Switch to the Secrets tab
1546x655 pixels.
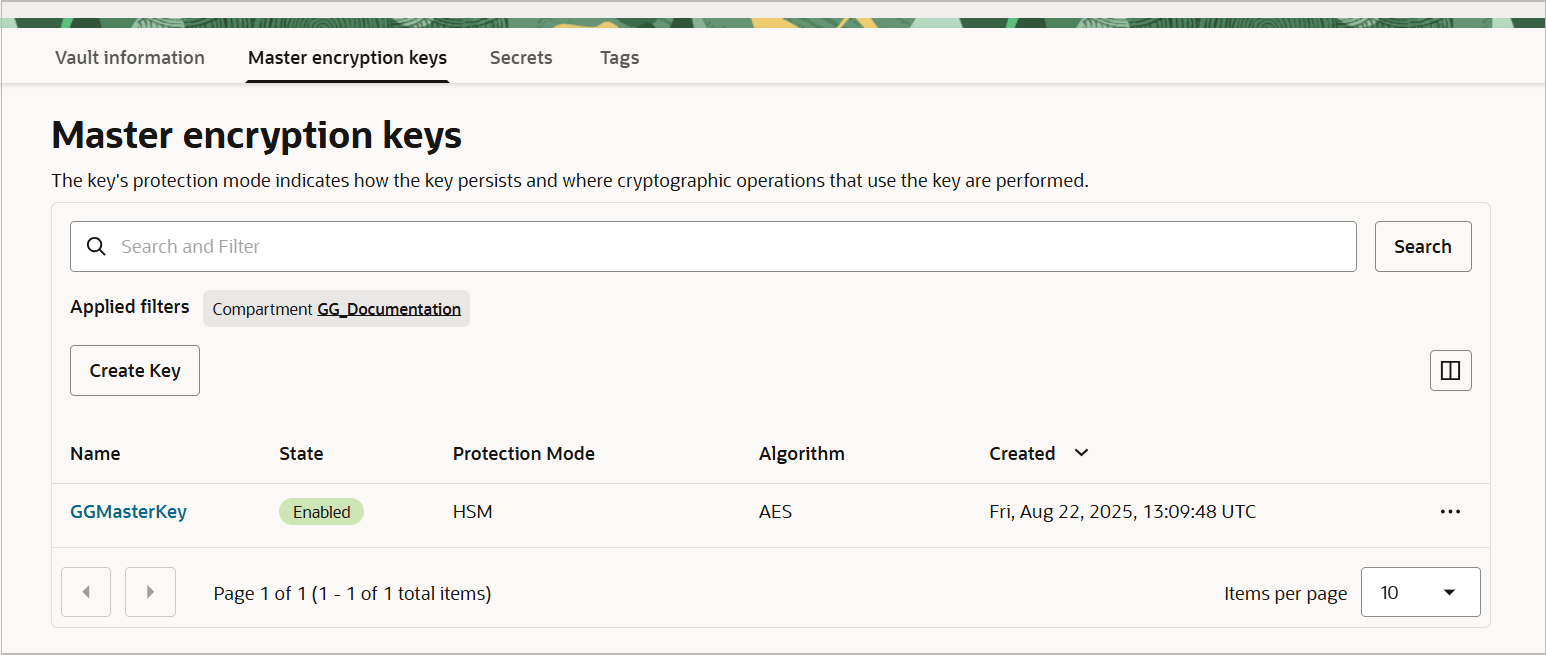point(521,57)
